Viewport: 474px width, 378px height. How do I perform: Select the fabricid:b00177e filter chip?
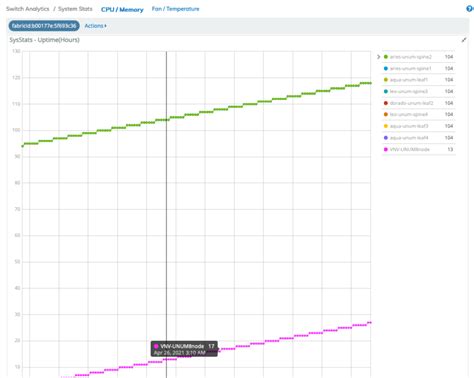point(44,26)
